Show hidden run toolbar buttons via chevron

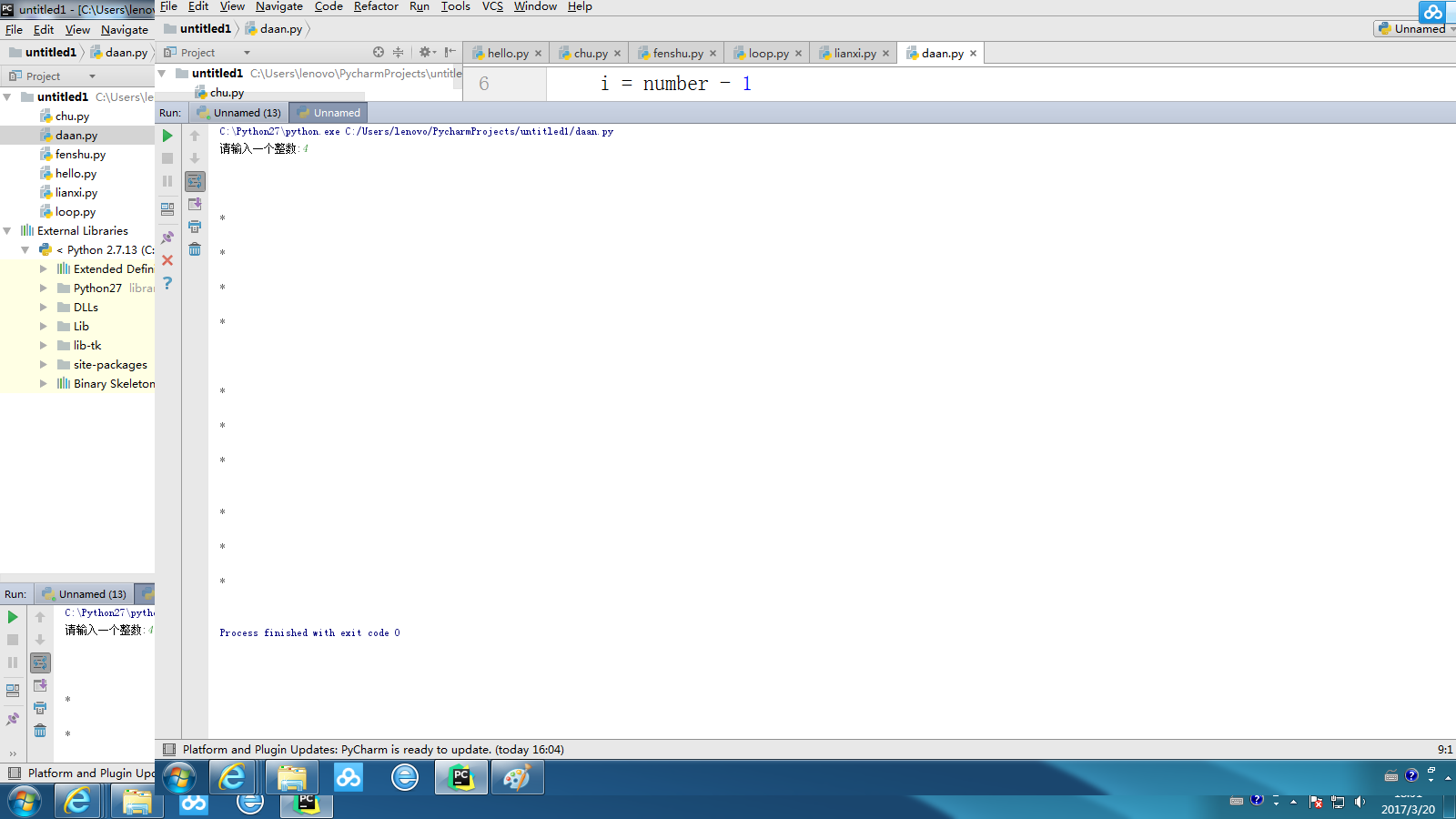13,753
